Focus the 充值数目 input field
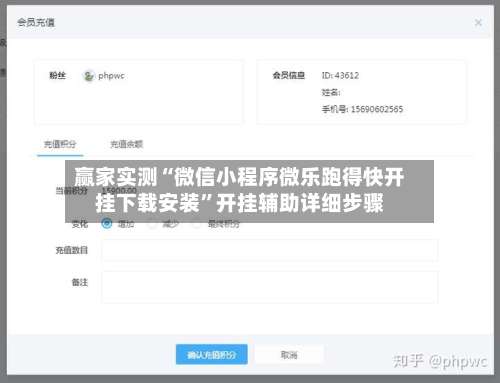The image size is (500, 383). (x=270, y=250)
